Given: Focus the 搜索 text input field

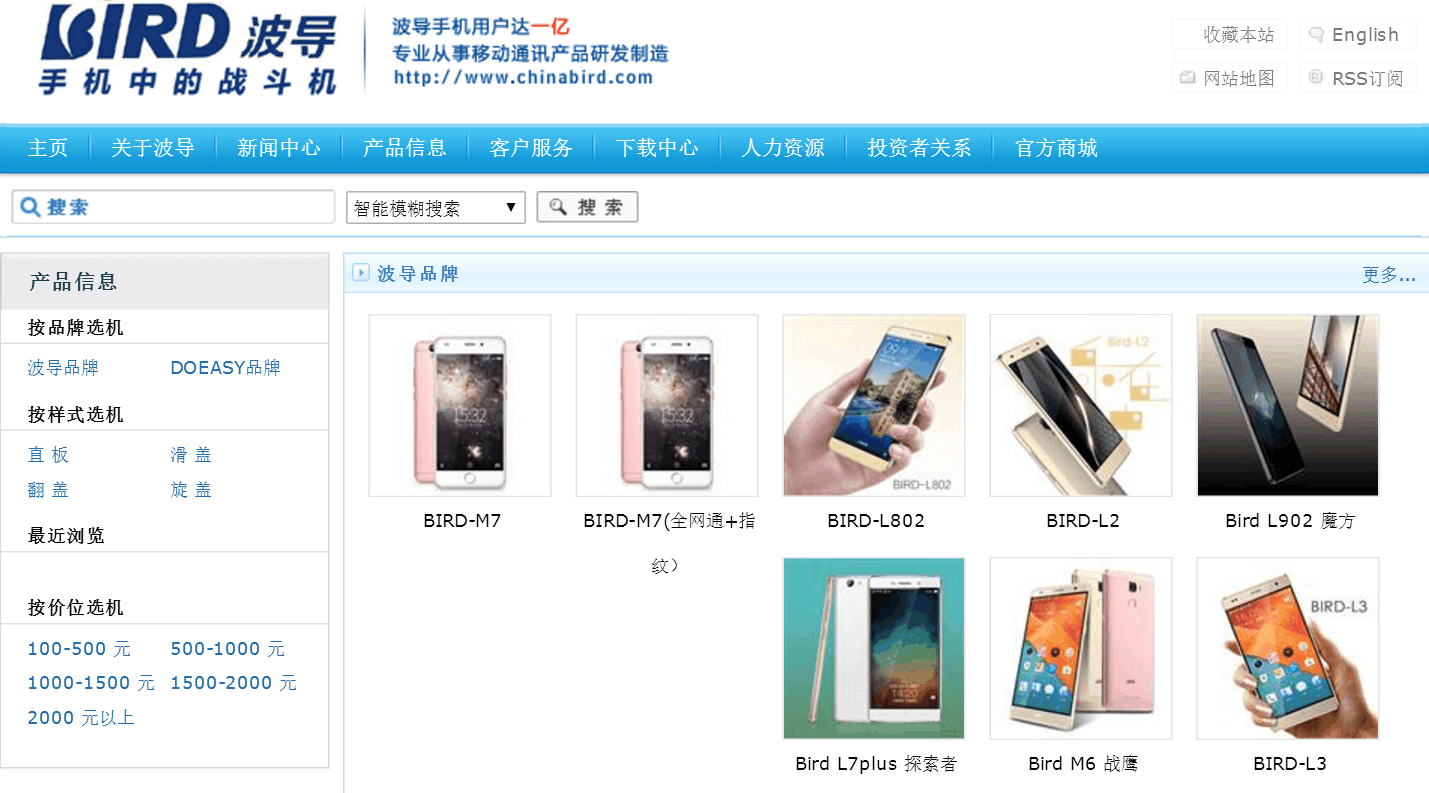Looking at the screenshot, I should tap(173, 207).
